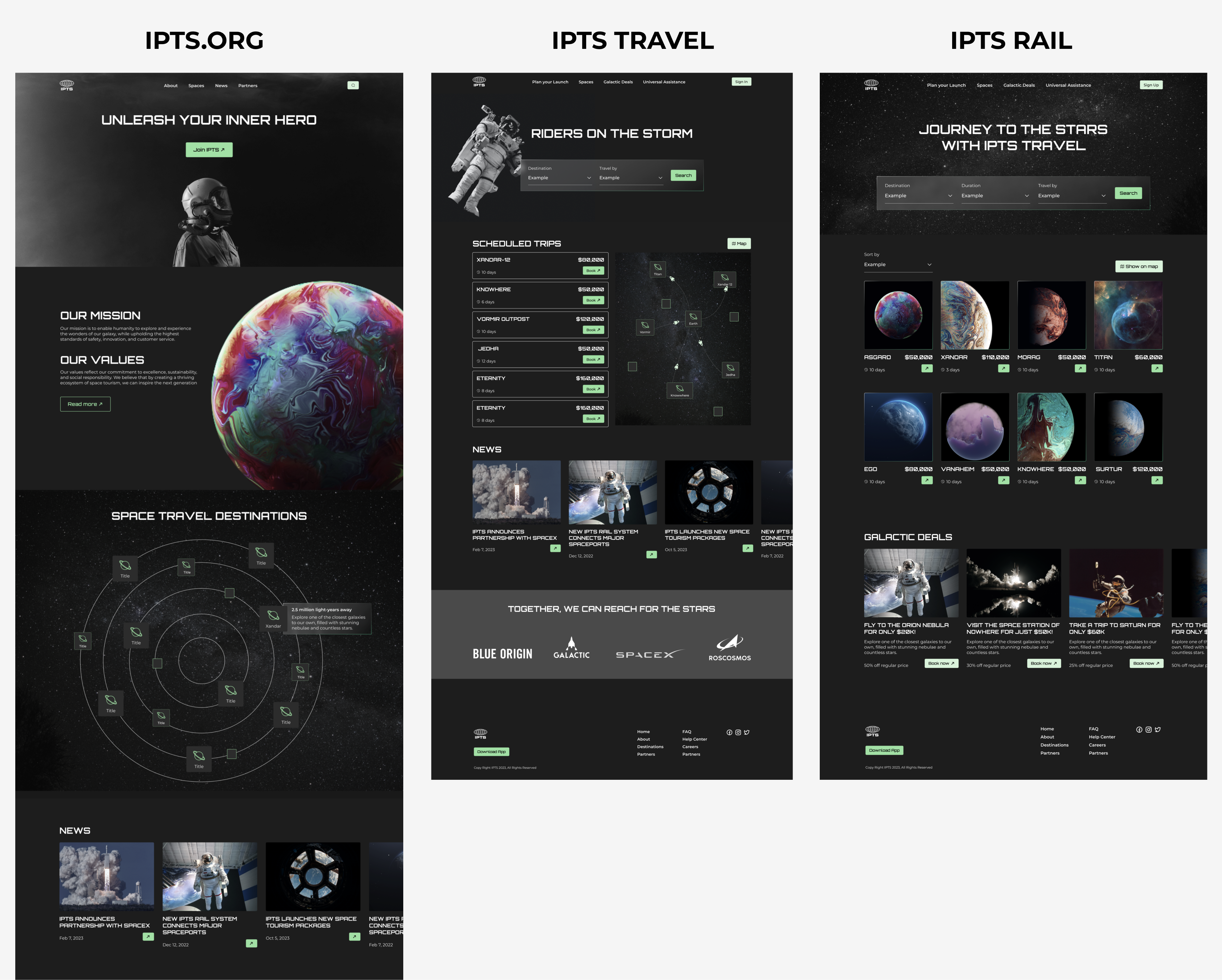Enable map view on IPTS Travel scheduled trips
The image size is (1222, 980).
pyautogui.click(x=738, y=243)
